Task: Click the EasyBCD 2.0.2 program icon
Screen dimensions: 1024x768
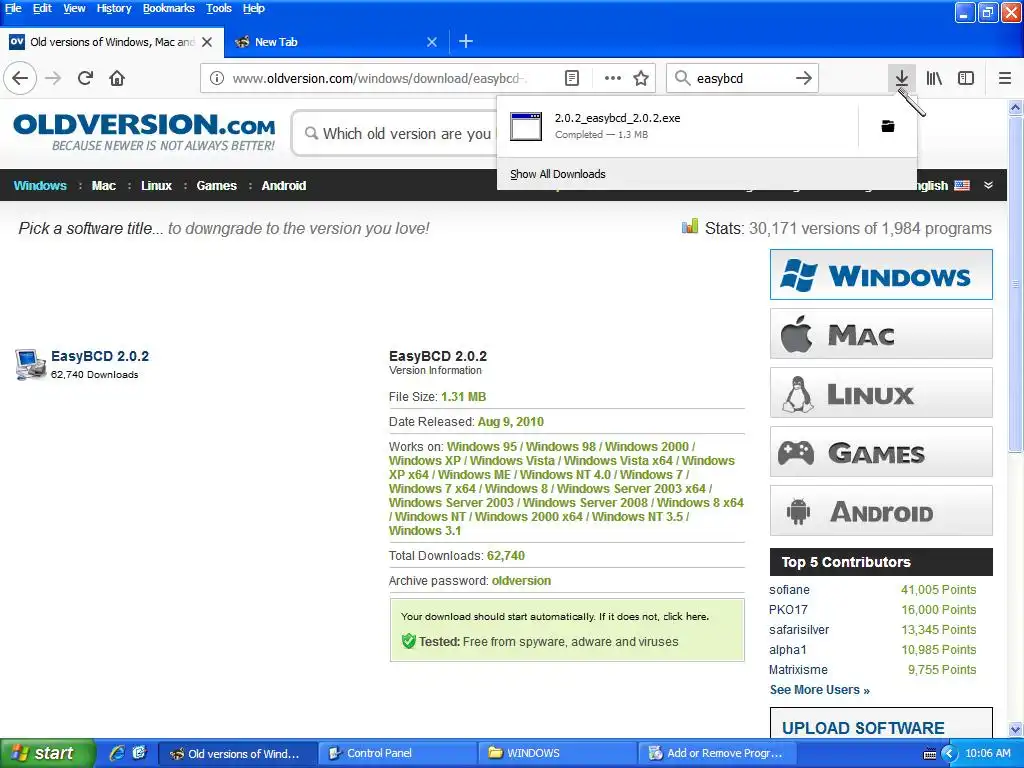Action: pyautogui.click(x=30, y=364)
